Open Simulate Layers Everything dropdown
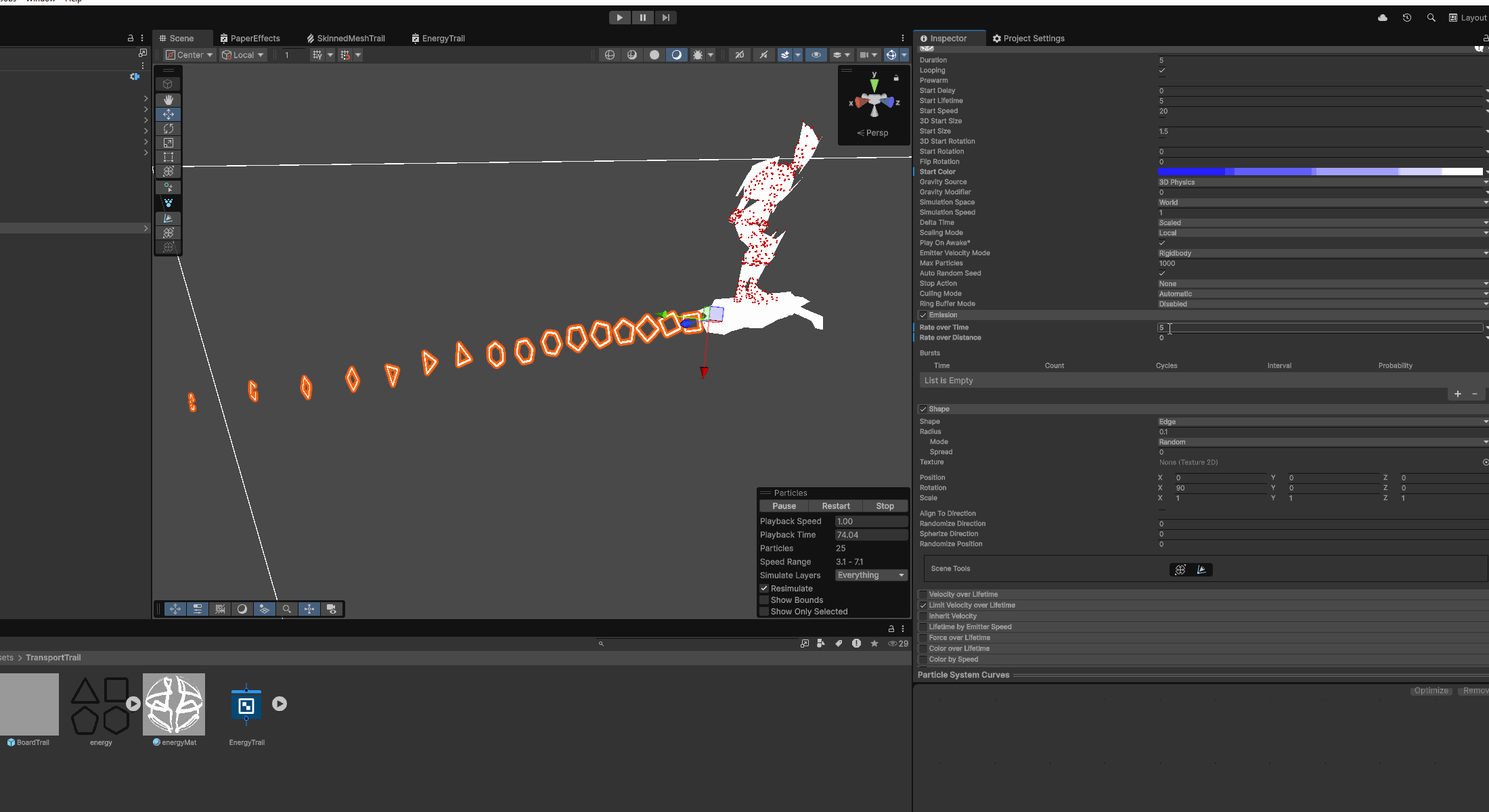This screenshot has width=1489, height=812. [871, 575]
